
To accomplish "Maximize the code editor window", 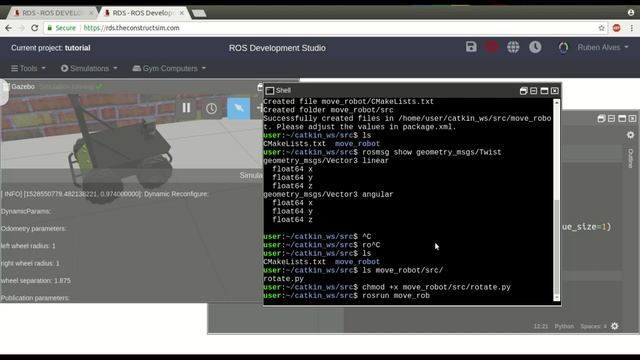I will [x=622, y=118].
